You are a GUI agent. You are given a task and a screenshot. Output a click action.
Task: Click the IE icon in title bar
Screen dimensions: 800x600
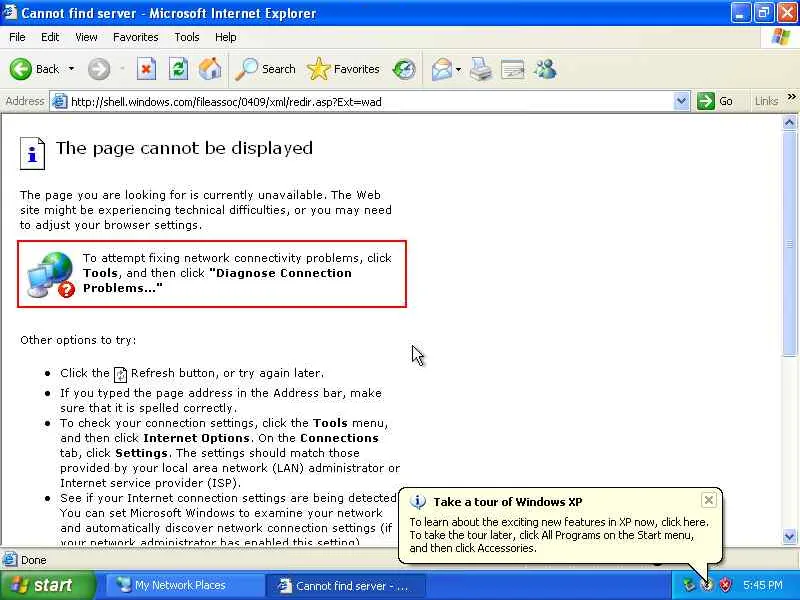click(x=9, y=12)
